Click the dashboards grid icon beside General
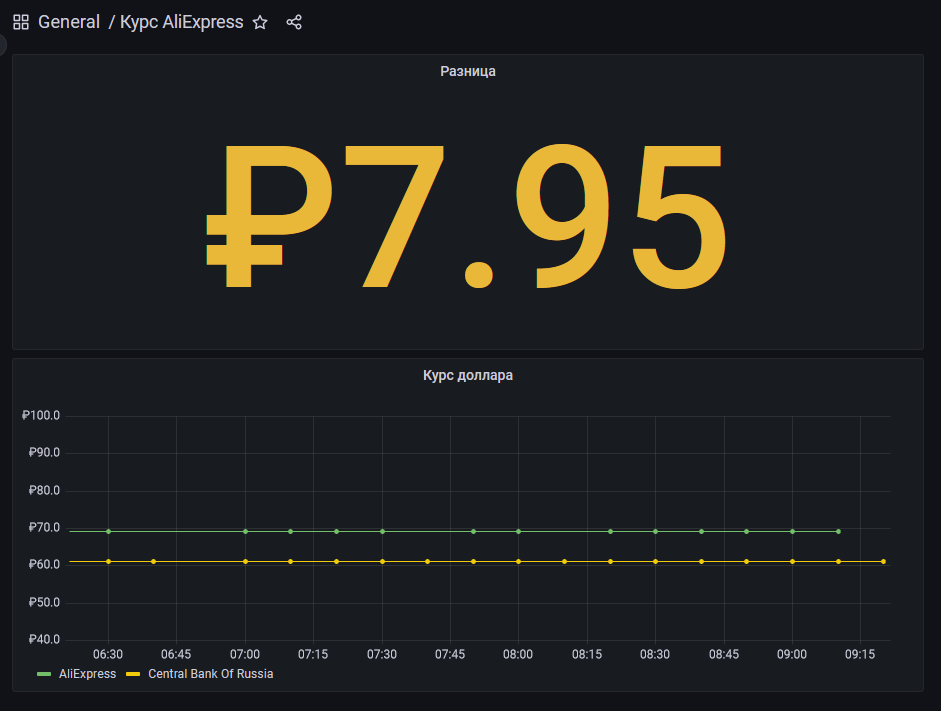941x711 pixels. pyautogui.click(x=21, y=22)
